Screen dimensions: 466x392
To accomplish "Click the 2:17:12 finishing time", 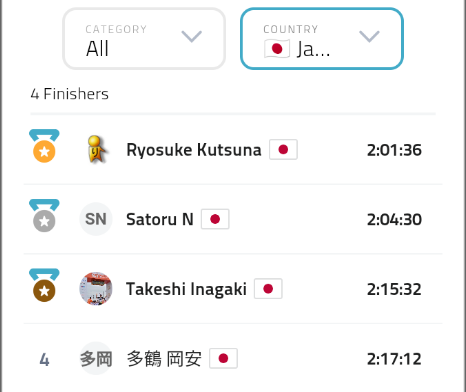I will (394, 359).
